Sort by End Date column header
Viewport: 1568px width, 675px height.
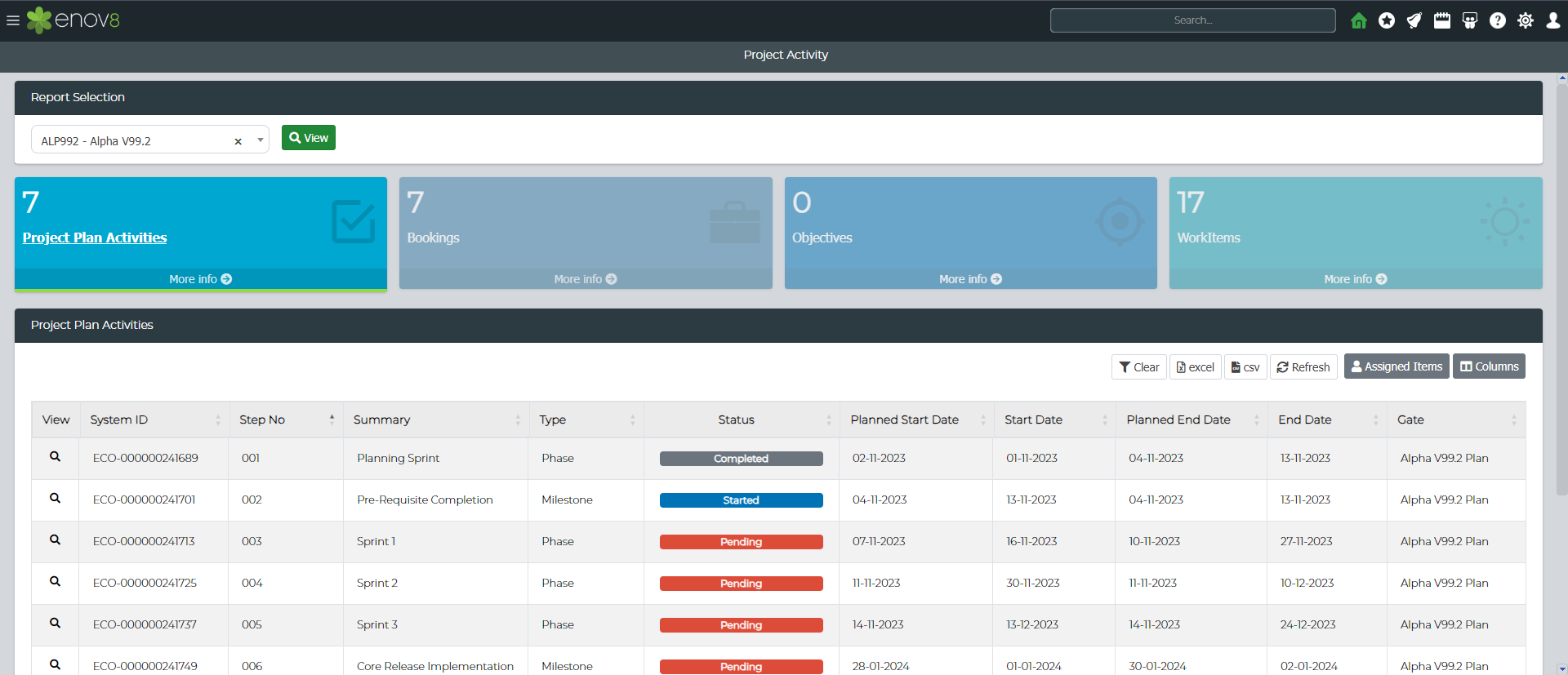(x=1327, y=420)
